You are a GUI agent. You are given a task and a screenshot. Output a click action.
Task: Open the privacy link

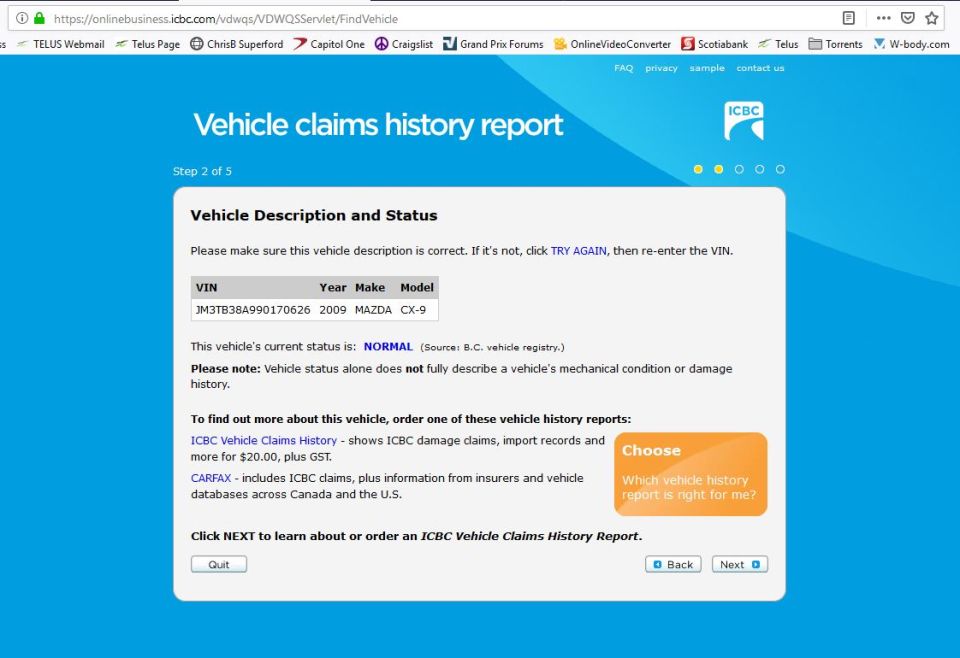tap(661, 68)
